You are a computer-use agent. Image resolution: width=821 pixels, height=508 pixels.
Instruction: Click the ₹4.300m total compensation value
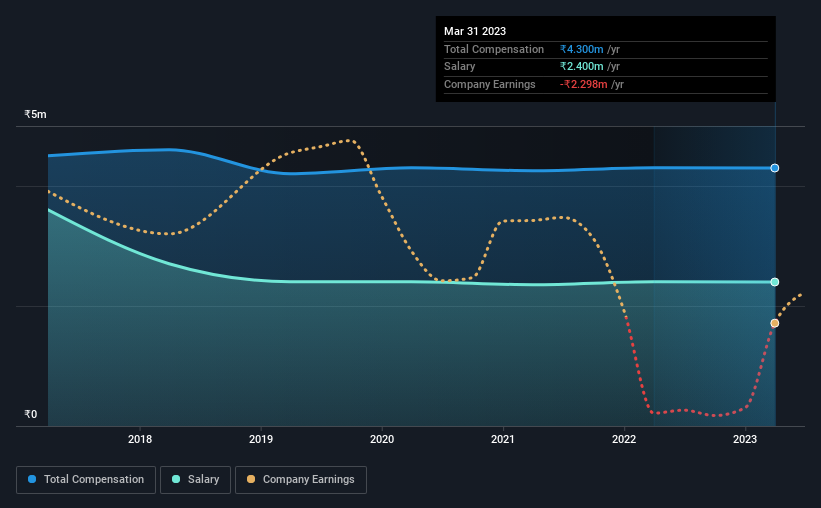point(581,49)
